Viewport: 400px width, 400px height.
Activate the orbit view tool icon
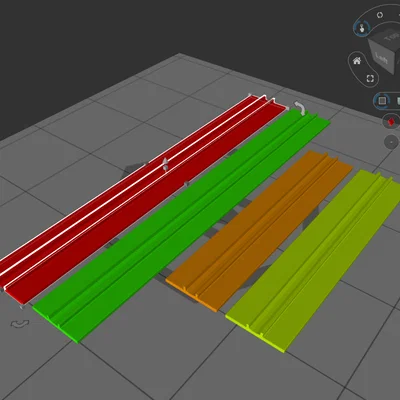pyautogui.click(x=380, y=15)
